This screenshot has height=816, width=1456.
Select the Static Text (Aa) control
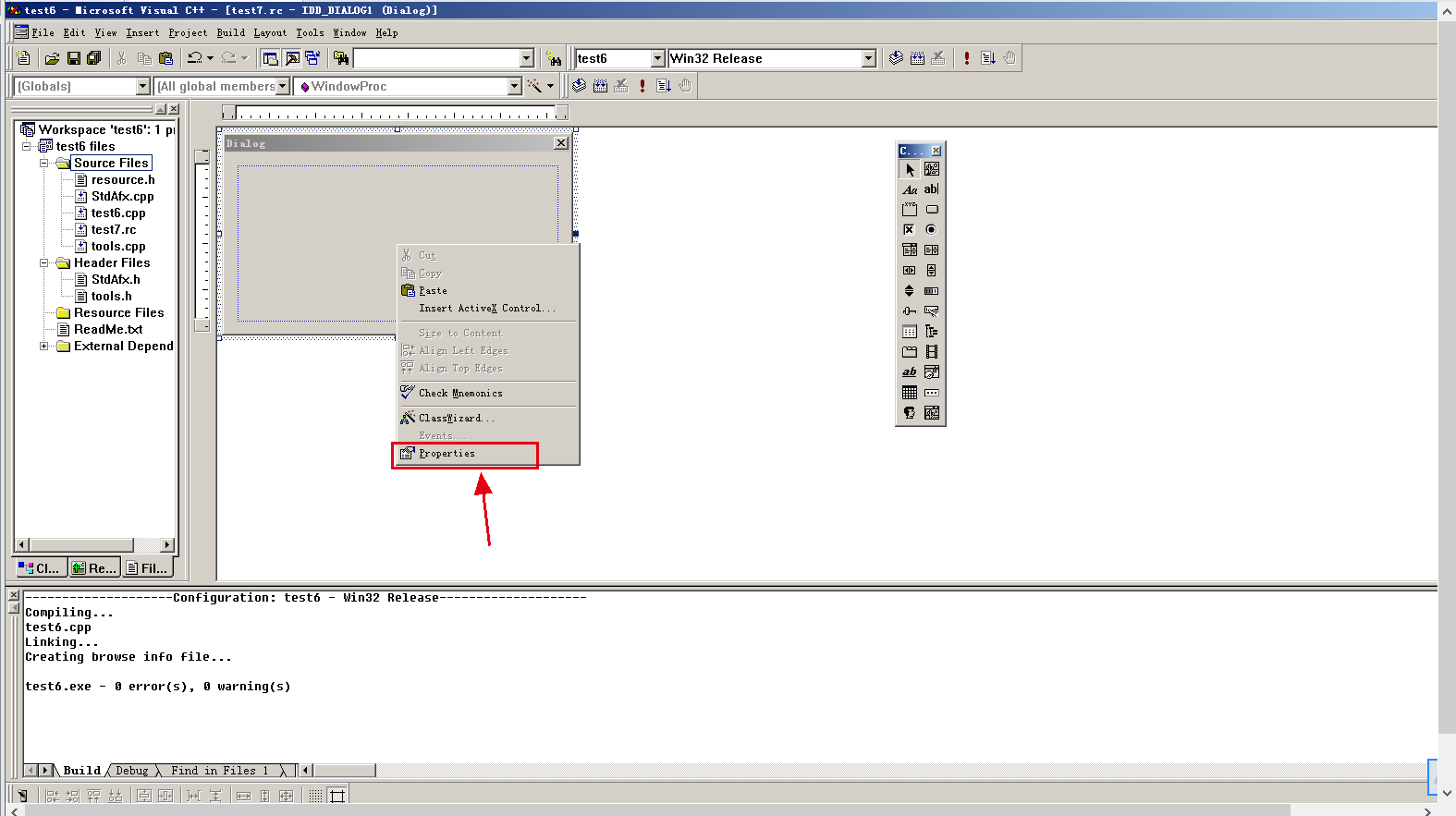[x=910, y=189]
